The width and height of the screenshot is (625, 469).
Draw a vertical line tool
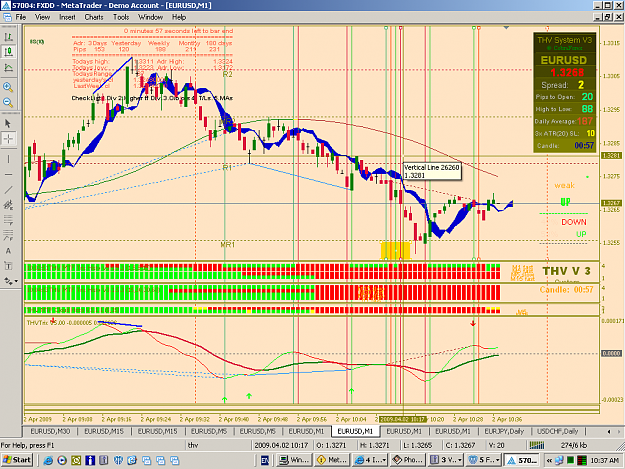[8, 159]
